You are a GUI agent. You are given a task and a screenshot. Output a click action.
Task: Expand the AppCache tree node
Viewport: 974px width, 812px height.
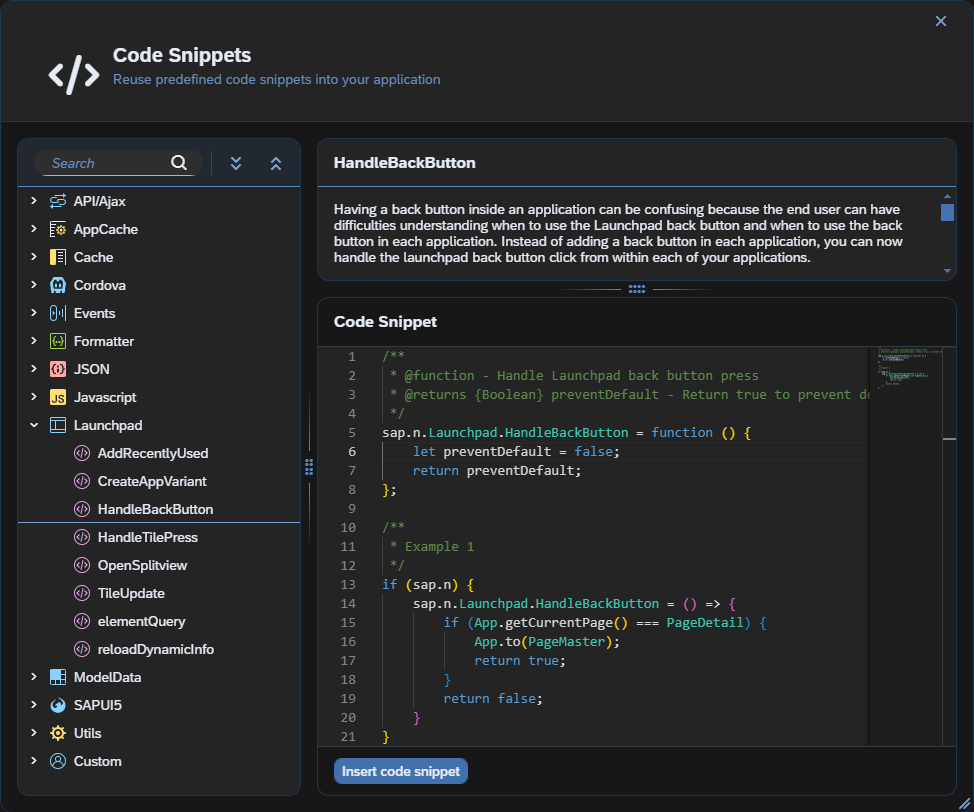(34, 229)
